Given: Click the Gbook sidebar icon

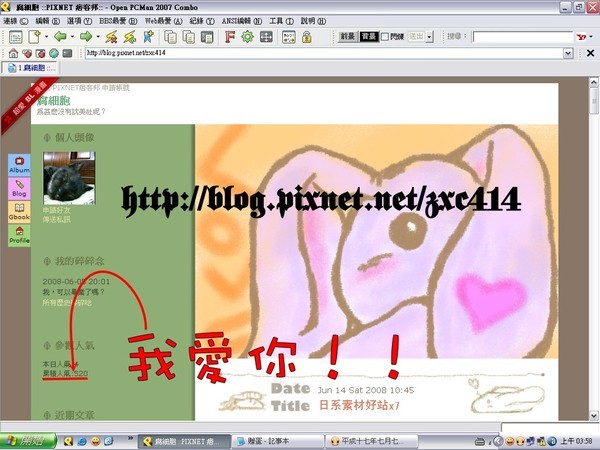Looking at the screenshot, I should pos(19,212).
